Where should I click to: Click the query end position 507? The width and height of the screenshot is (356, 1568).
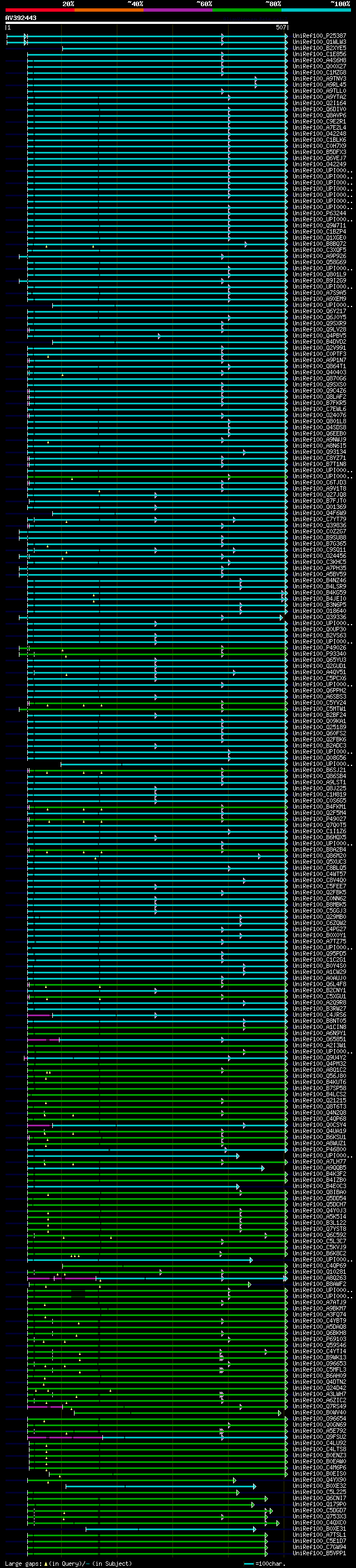click(x=281, y=27)
